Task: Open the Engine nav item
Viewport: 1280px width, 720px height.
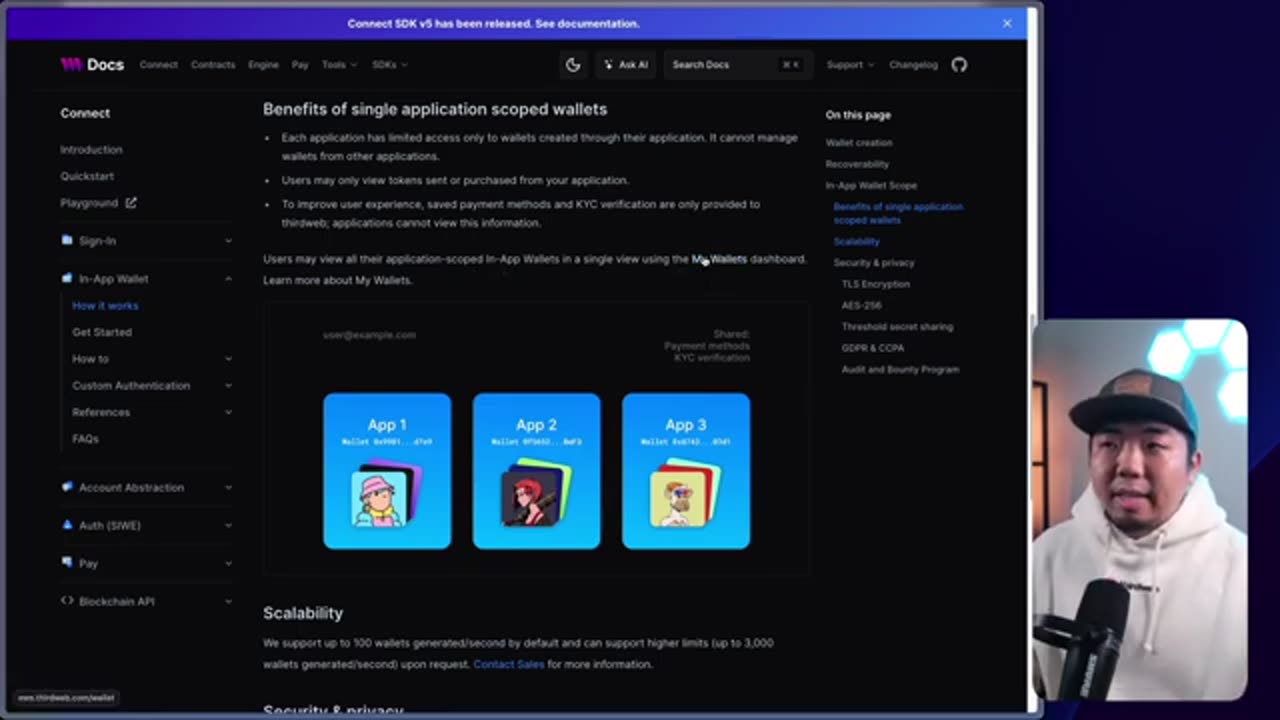Action: coord(263,64)
